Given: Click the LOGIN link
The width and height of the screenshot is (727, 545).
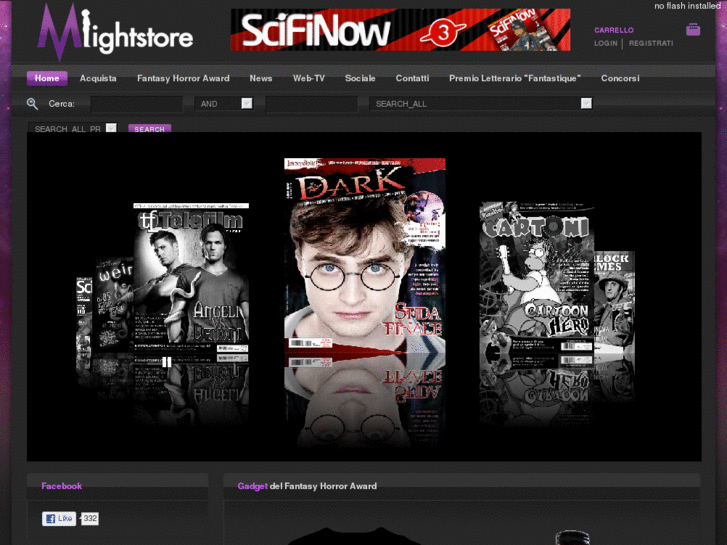Looking at the screenshot, I should (606, 43).
